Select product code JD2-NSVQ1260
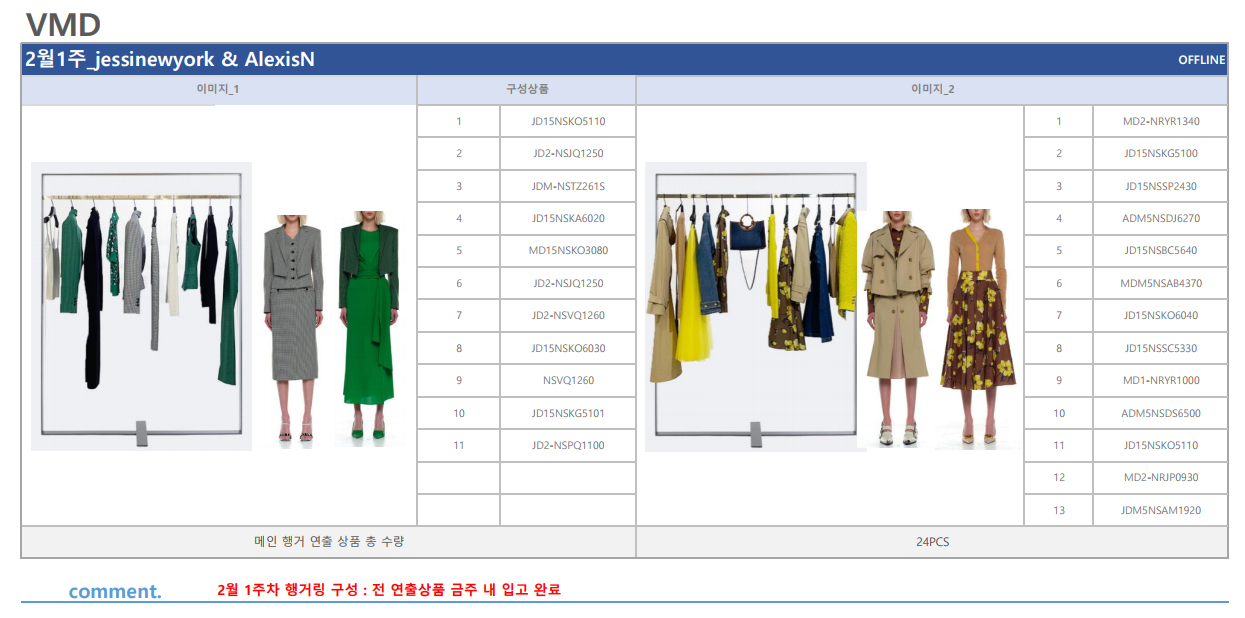Screen dimensions: 1245x618 (568, 316)
